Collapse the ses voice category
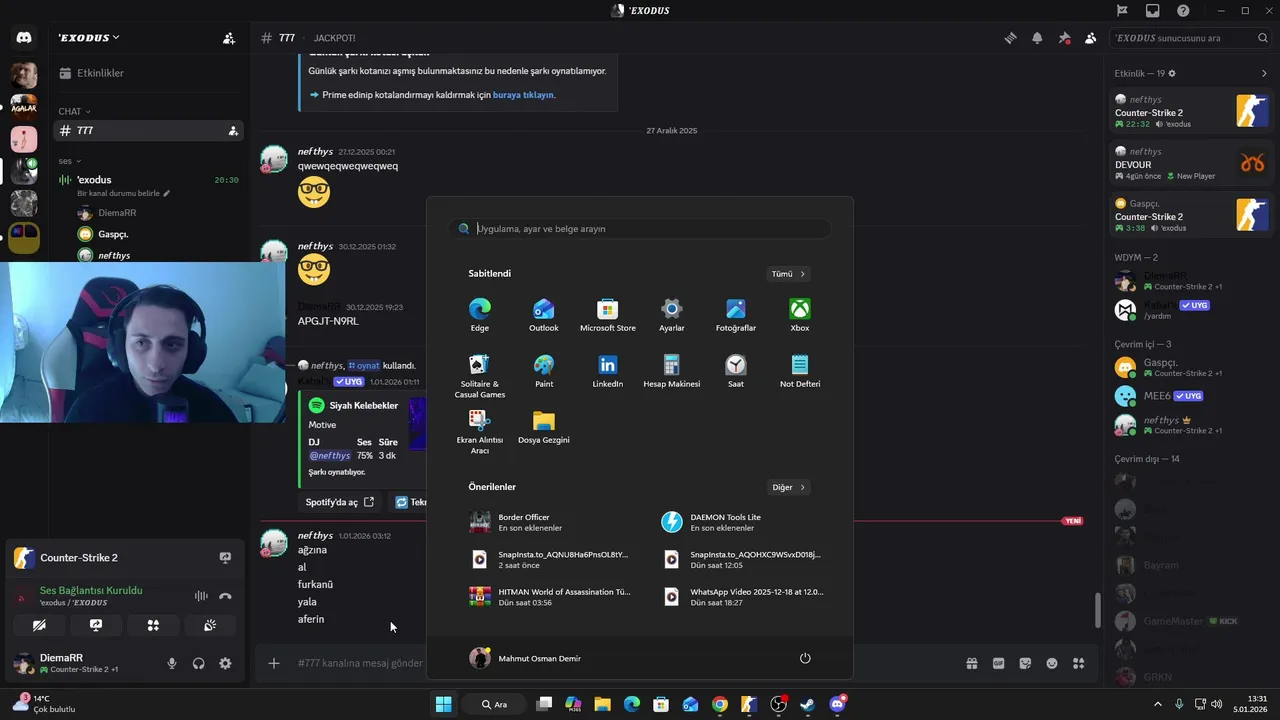Viewport: 1280px width, 720px height. (x=70, y=161)
